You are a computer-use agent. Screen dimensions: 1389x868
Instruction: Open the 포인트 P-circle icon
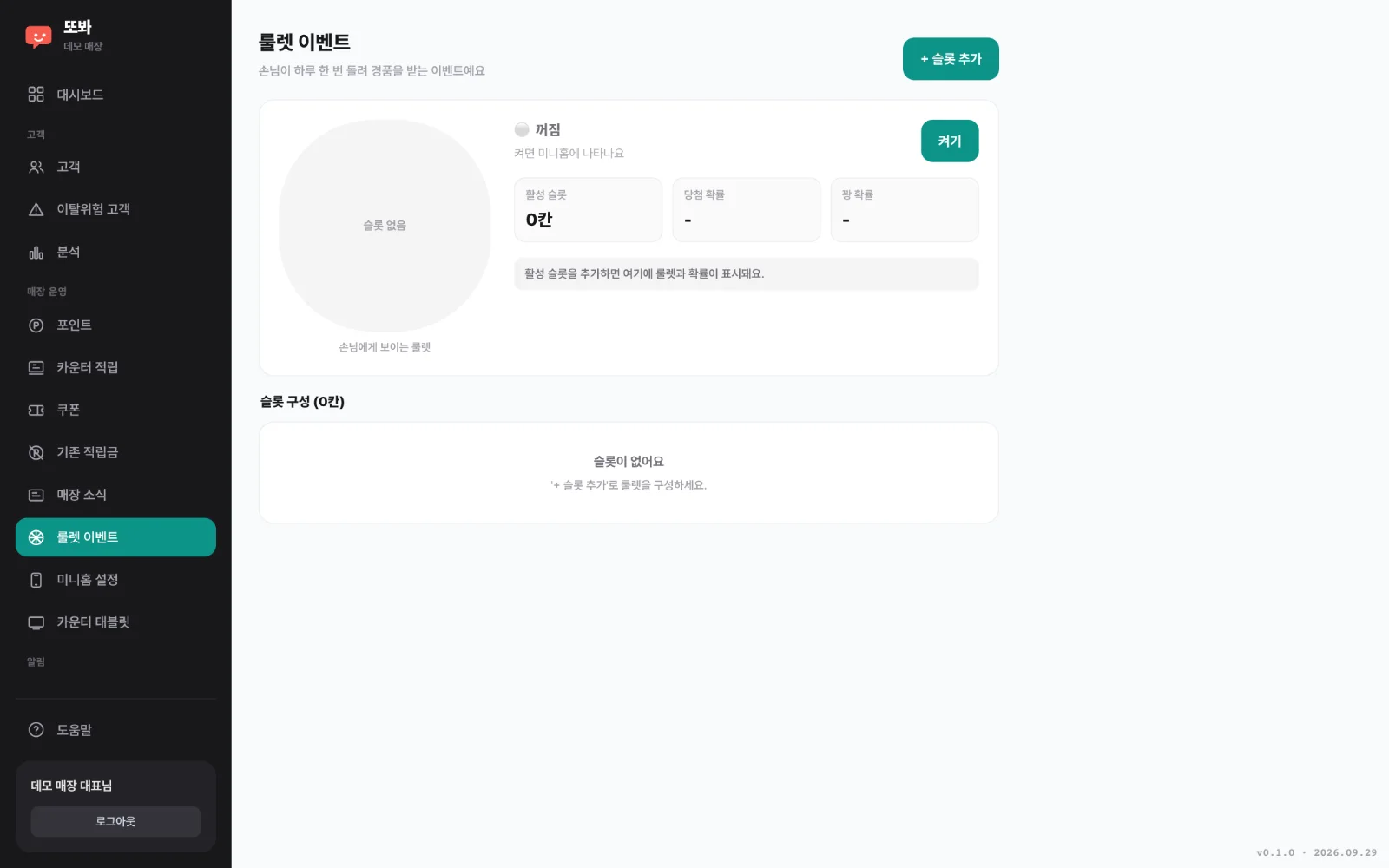point(36,325)
